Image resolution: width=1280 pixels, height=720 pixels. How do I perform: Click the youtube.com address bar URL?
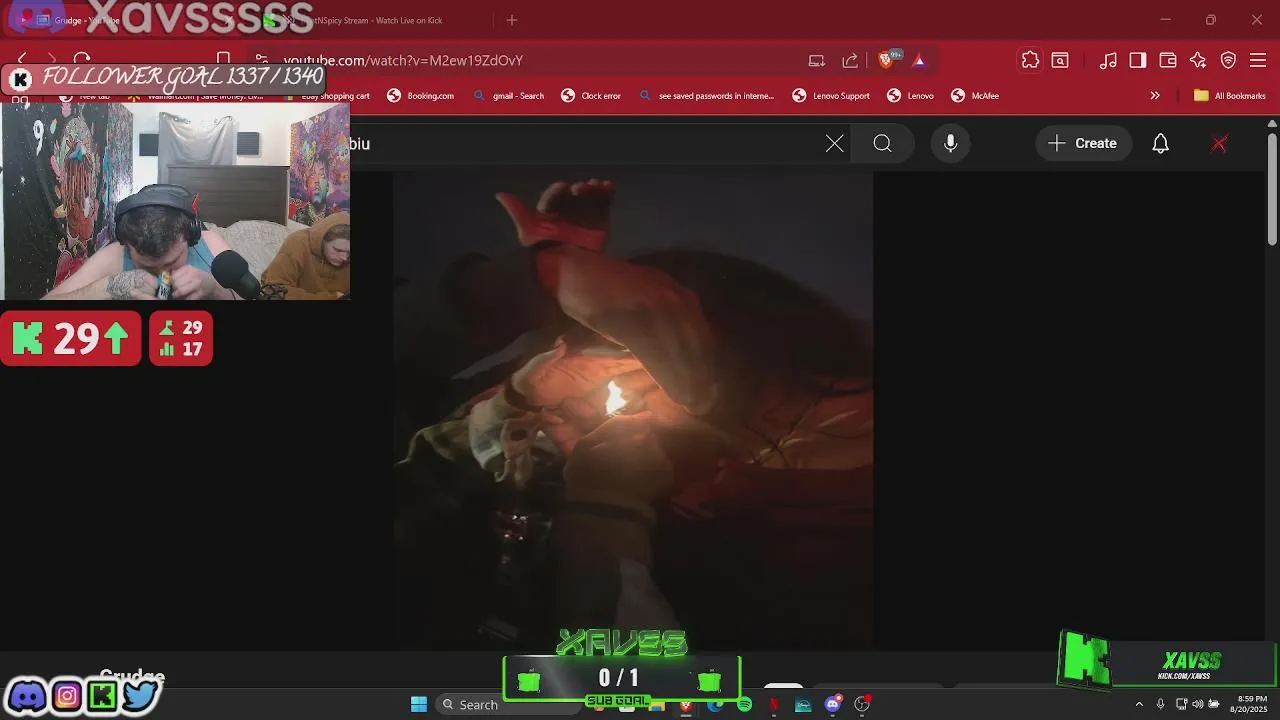pyautogui.click(x=403, y=60)
